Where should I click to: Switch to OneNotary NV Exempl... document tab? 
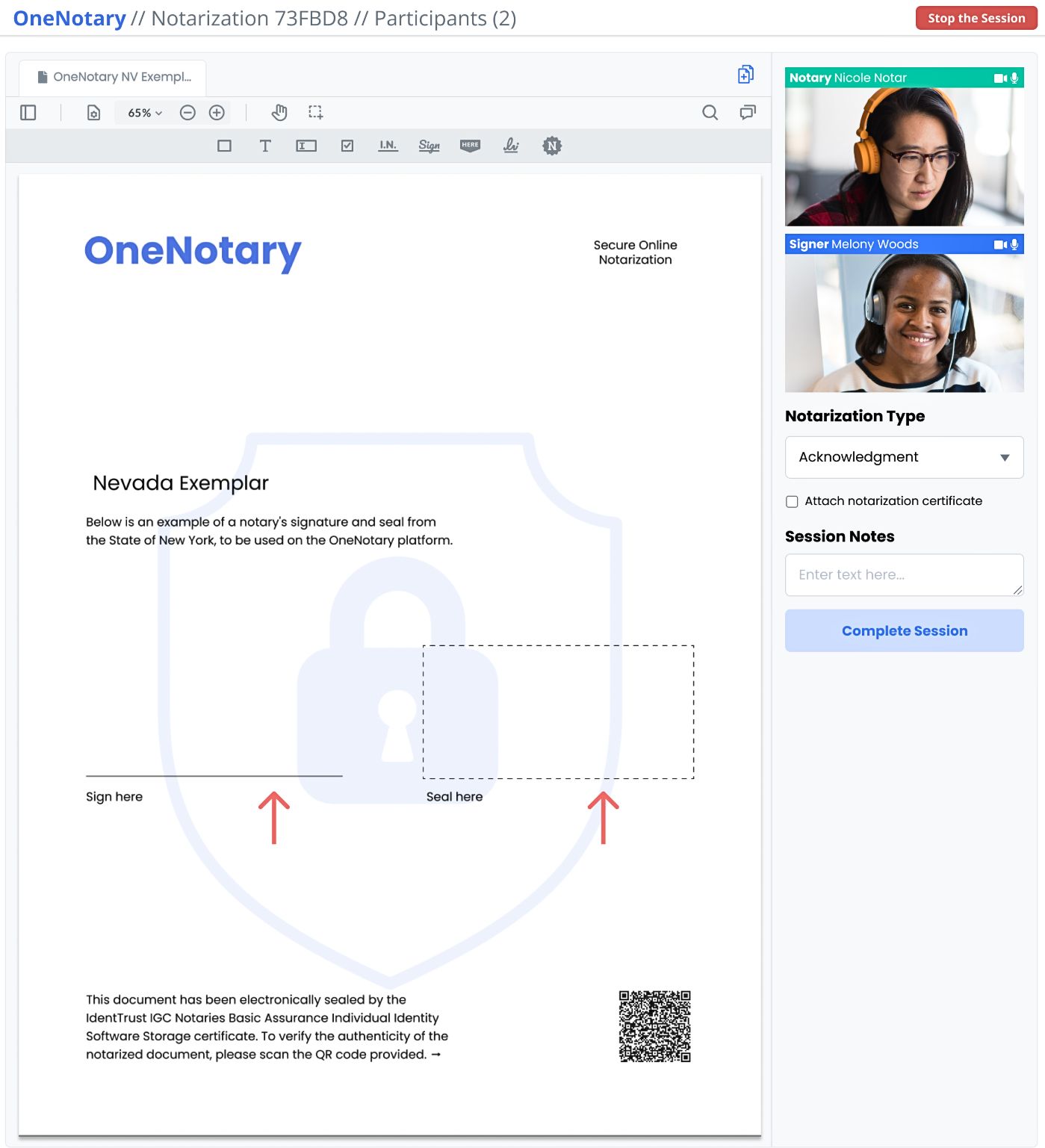(x=114, y=77)
